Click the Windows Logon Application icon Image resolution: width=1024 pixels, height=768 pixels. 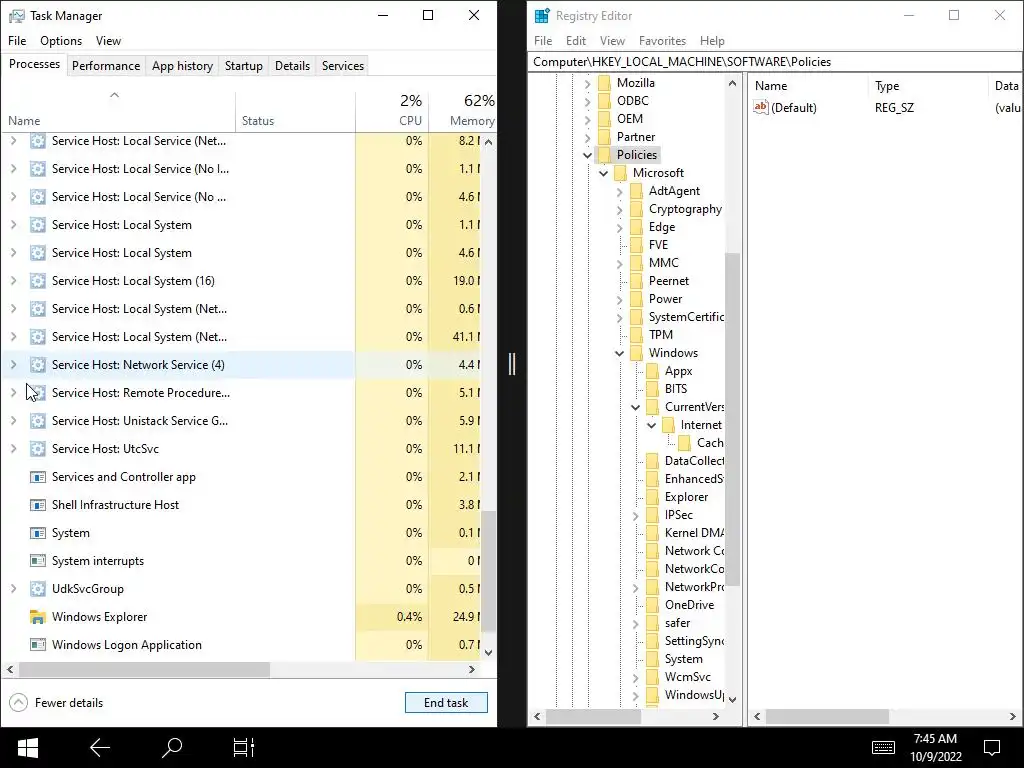click(38, 645)
